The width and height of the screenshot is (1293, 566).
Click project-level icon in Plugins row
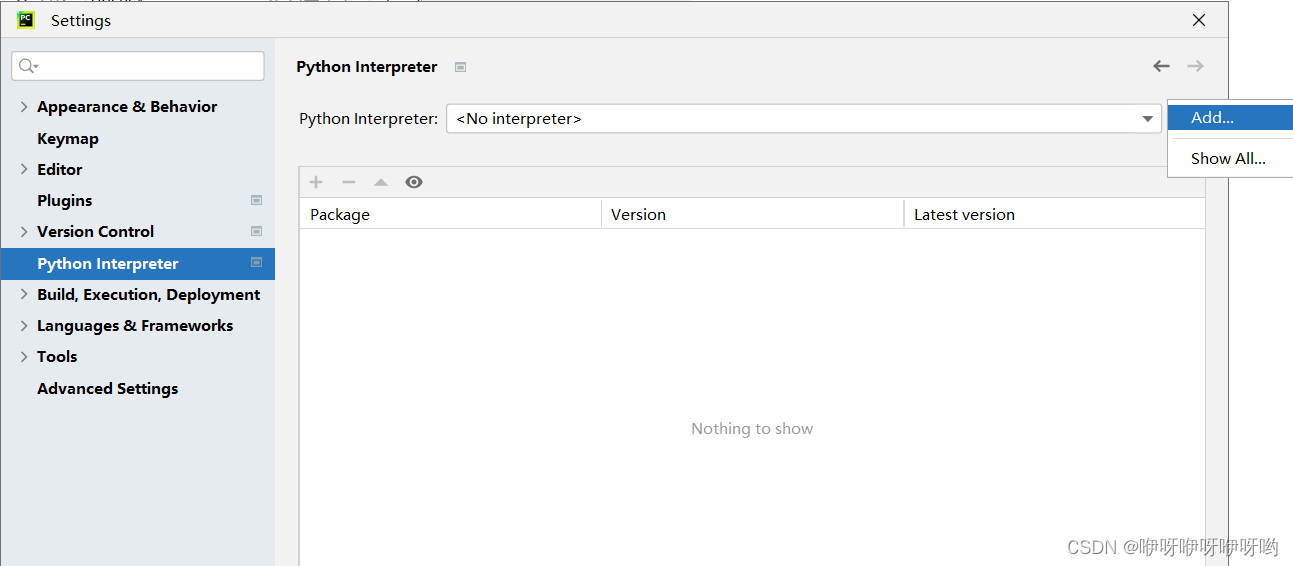(x=256, y=200)
